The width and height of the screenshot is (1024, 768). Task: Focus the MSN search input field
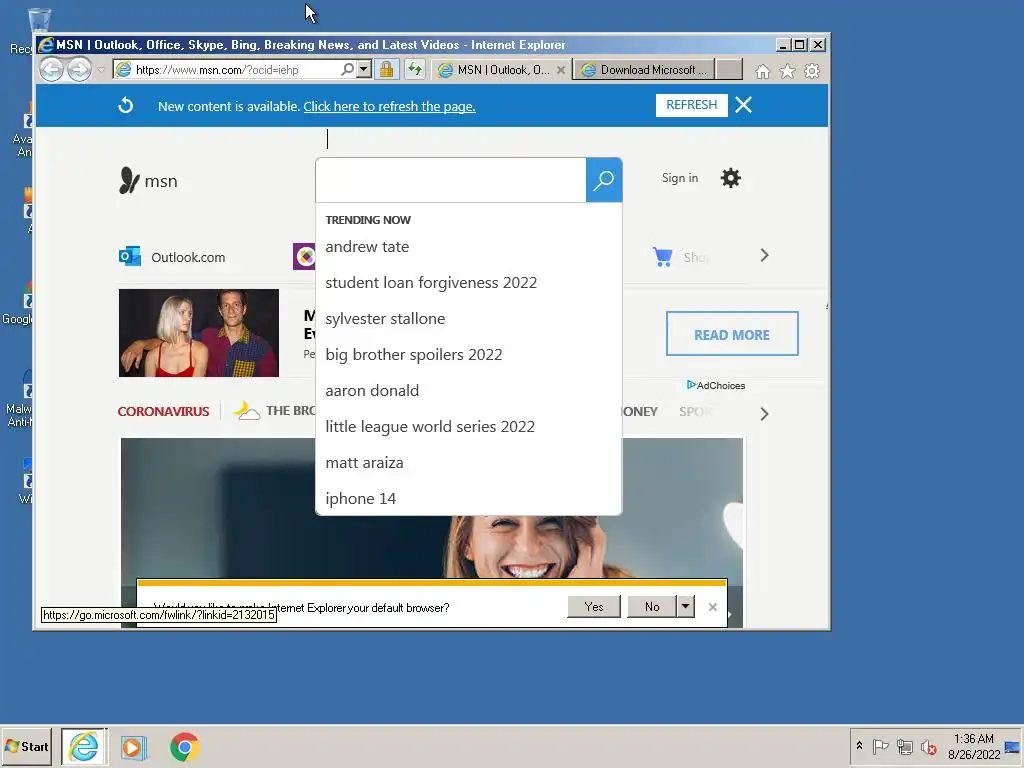(x=451, y=180)
